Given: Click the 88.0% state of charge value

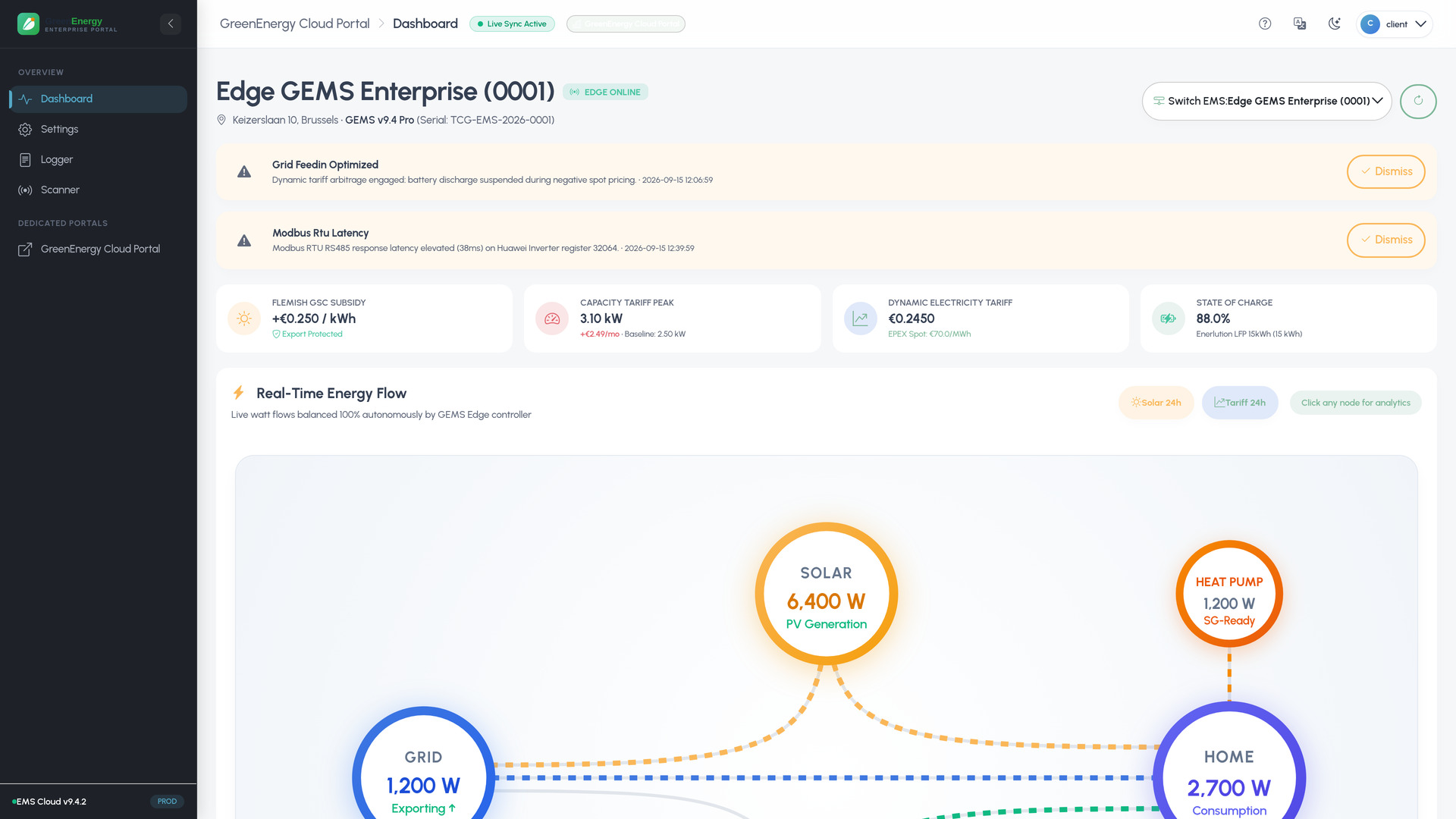Looking at the screenshot, I should coord(1213,319).
